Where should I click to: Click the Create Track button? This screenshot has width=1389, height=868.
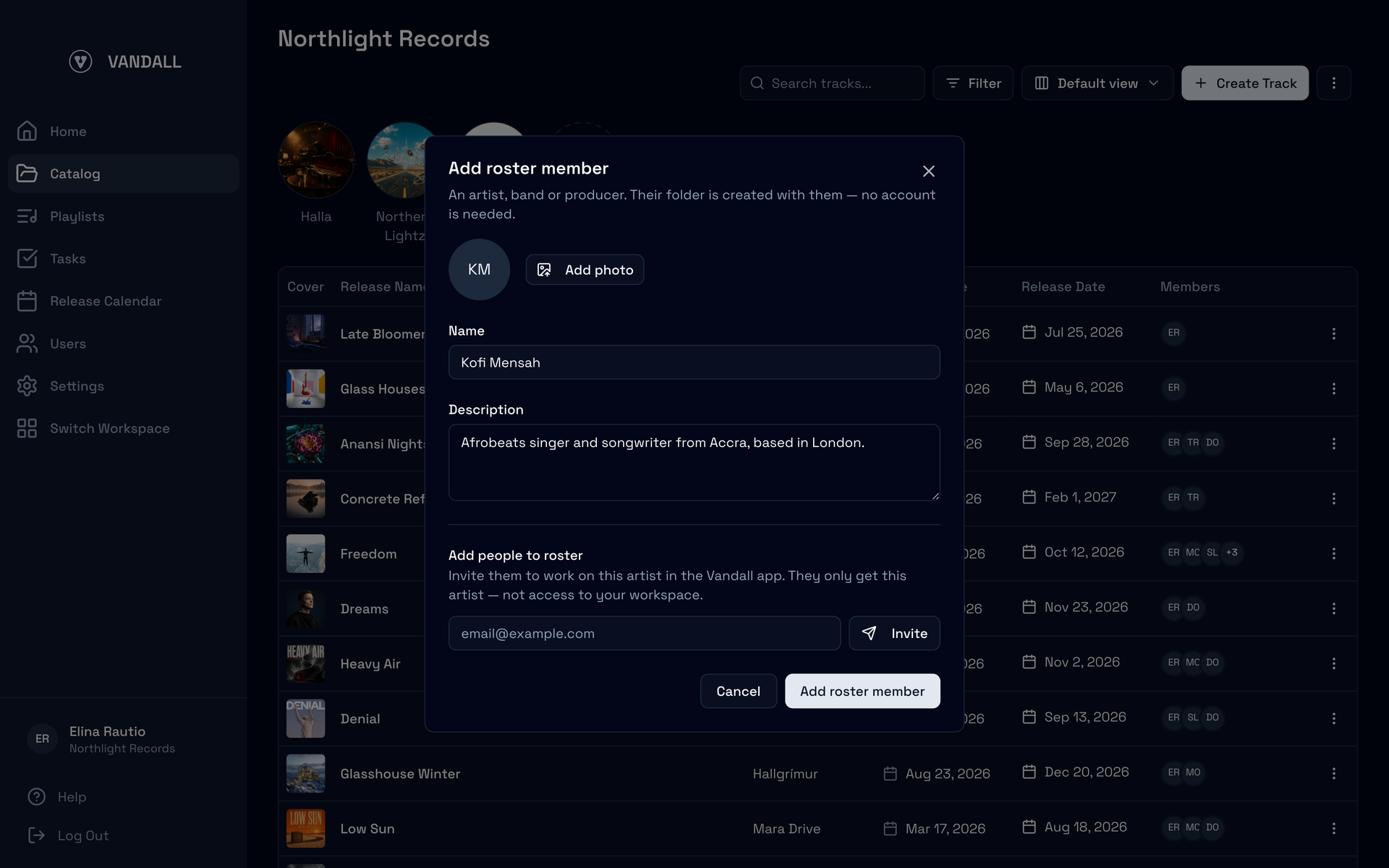(x=1245, y=83)
